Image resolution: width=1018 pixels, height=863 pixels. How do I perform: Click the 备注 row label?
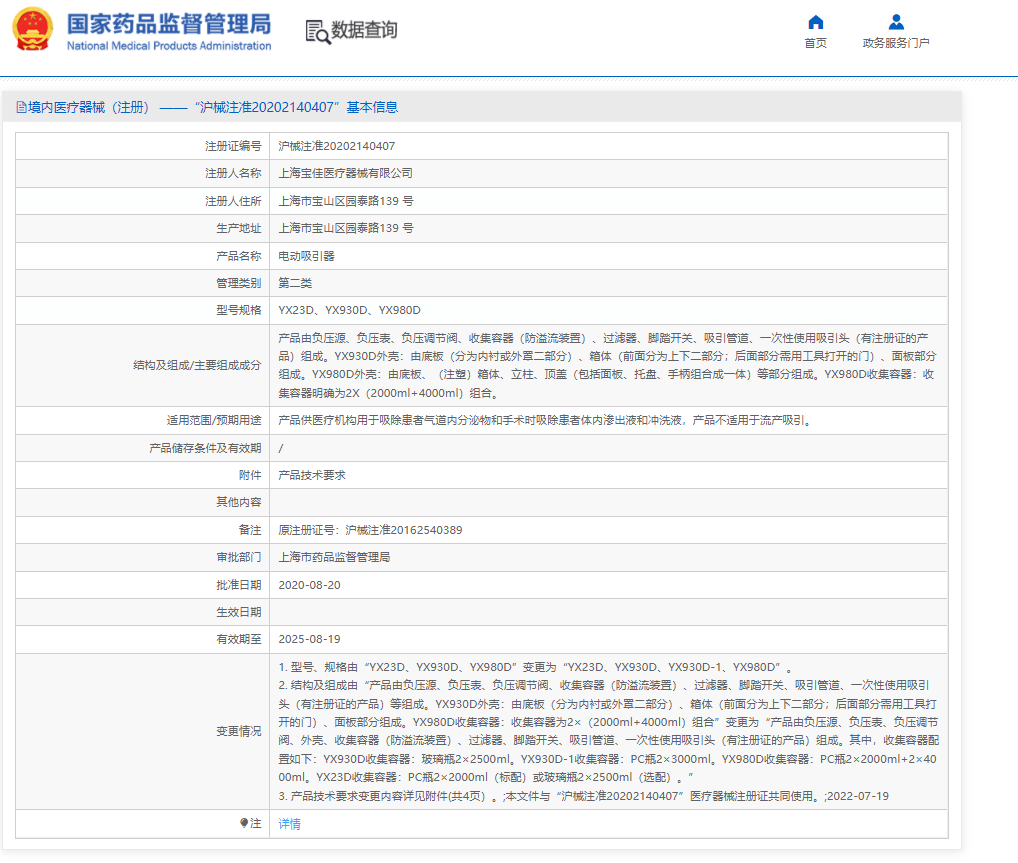click(x=250, y=530)
